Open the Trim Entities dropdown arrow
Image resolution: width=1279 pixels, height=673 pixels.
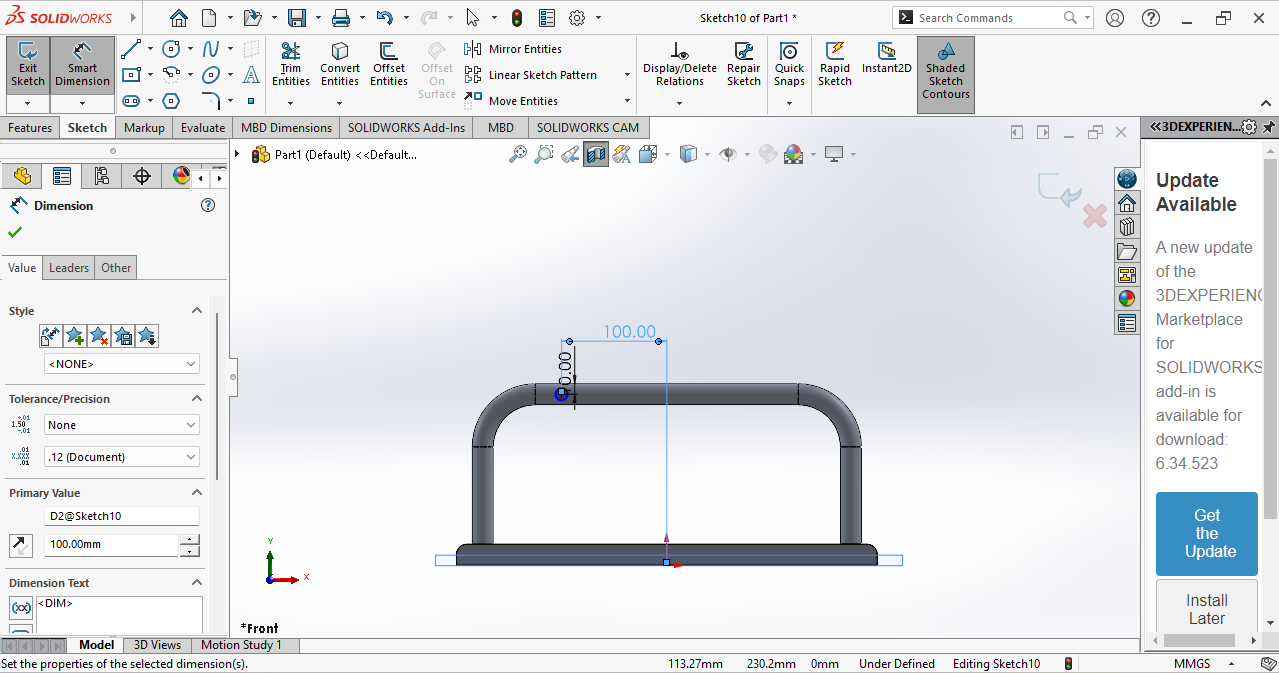click(290, 102)
